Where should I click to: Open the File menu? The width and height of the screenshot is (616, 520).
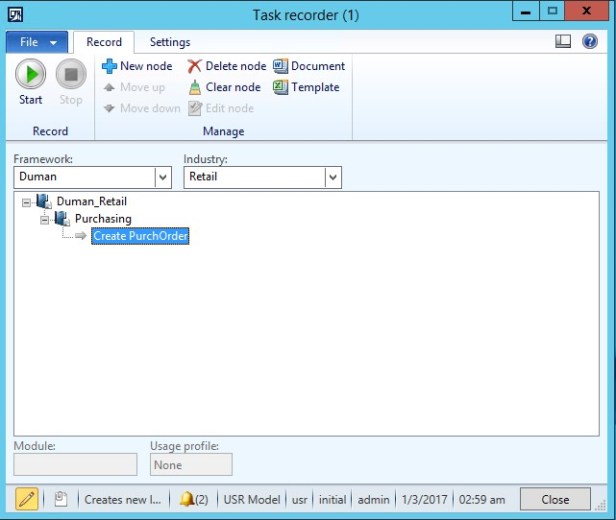38,42
